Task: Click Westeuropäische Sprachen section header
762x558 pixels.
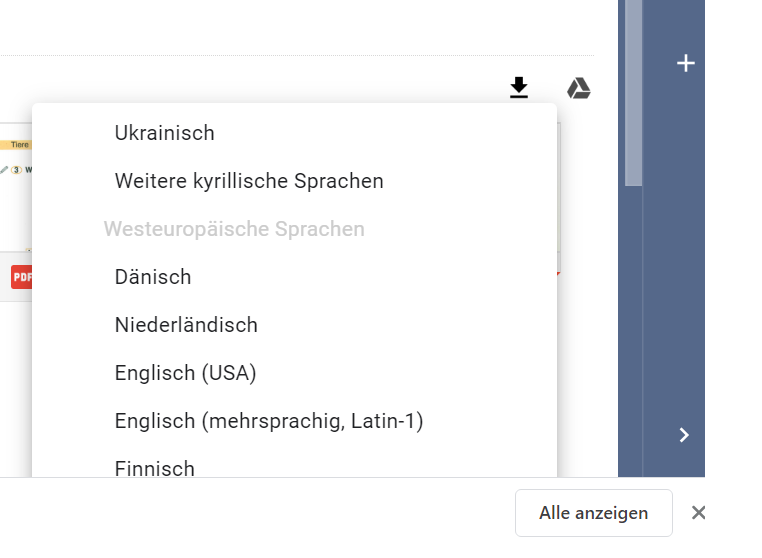Action: [234, 229]
